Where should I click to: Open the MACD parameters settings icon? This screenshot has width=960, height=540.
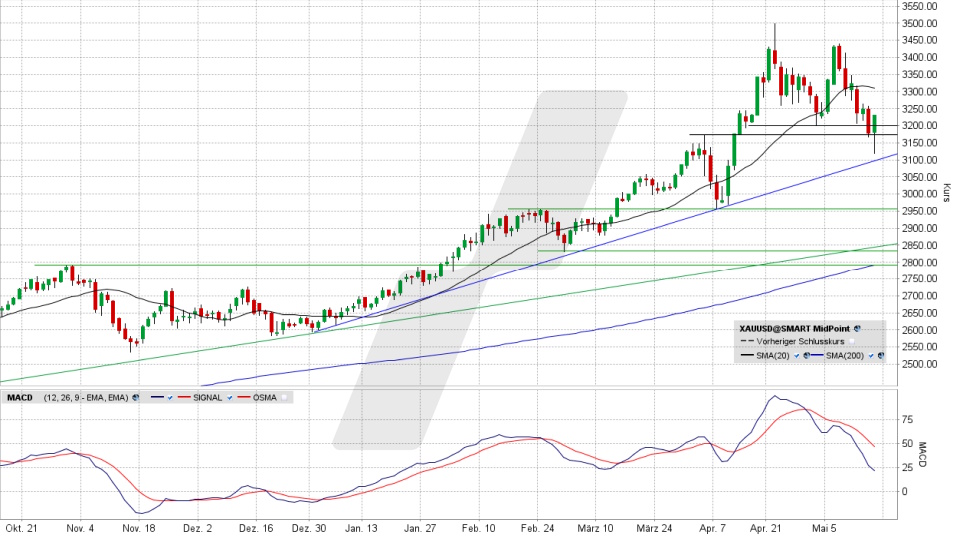point(135,397)
